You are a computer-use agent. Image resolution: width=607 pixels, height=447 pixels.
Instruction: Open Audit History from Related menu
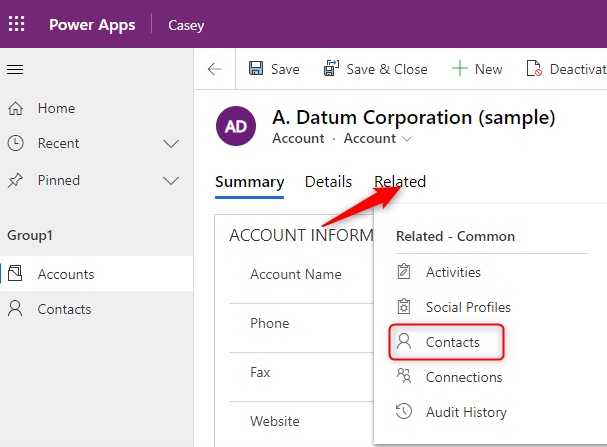pos(465,412)
